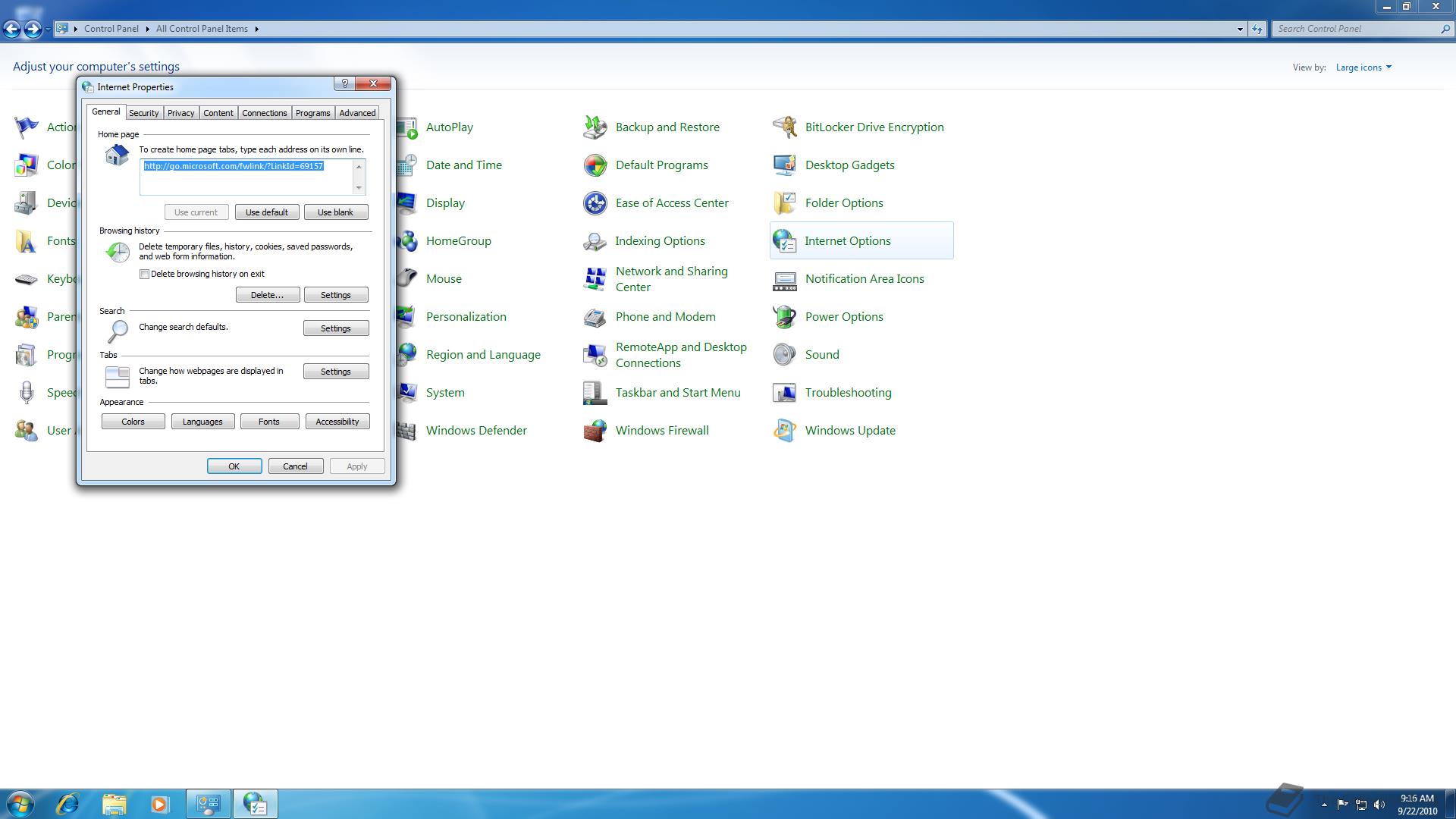Click the Sound speaker icon
The image size is (1456, 819).
[785, 355]
